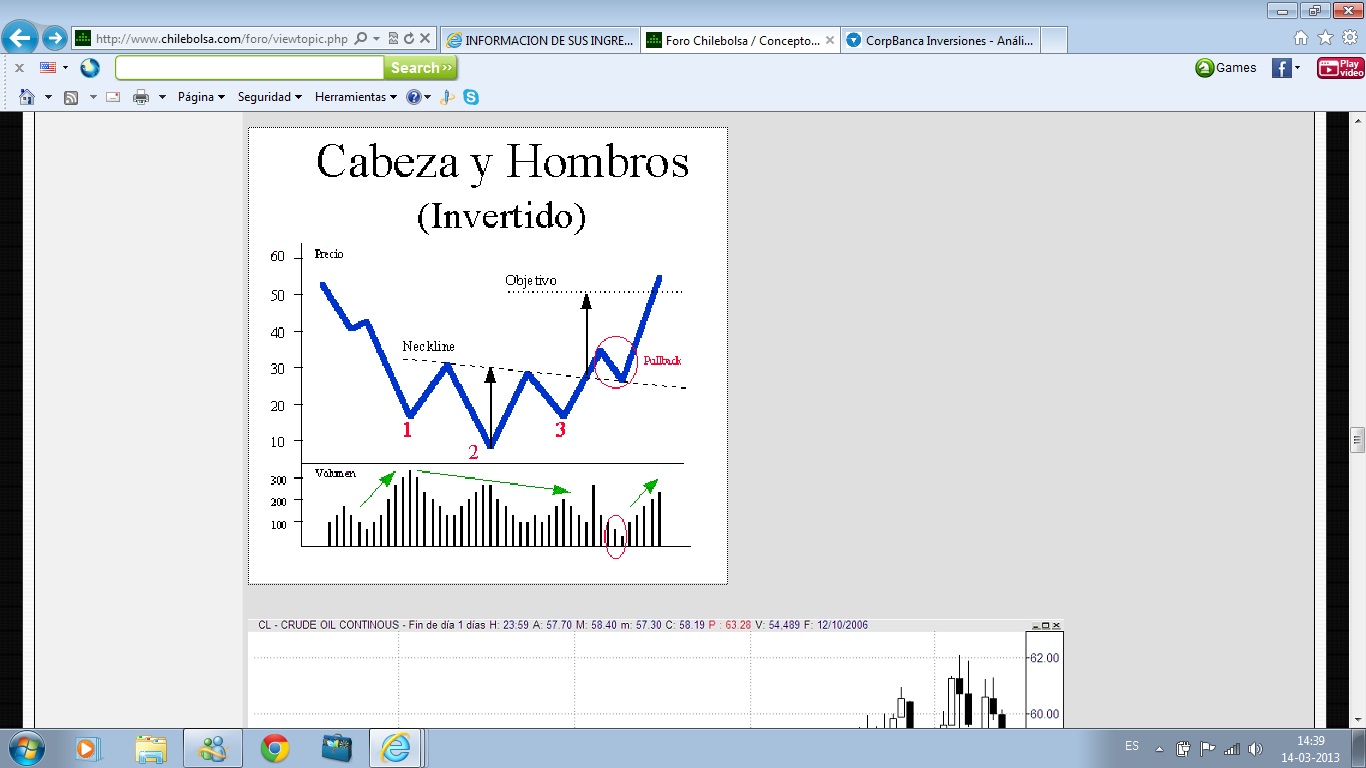Screen dimensions: 1366x768
Task: Open the Internet Explorer Home icon near window controls
Action: point(1301,38)
